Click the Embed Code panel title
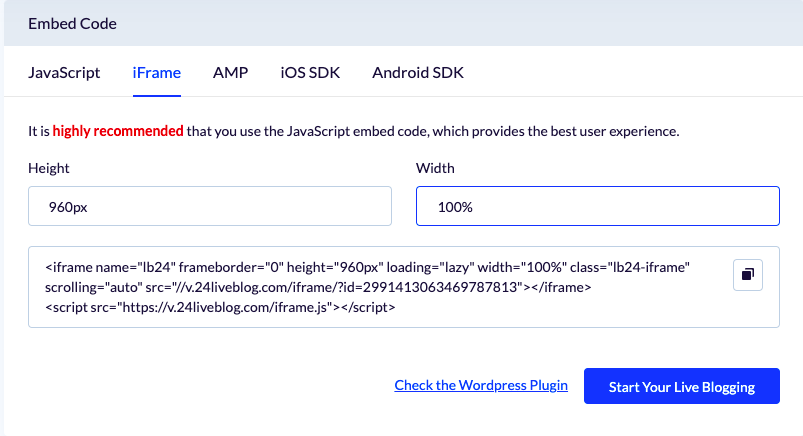 pos(72,24)
